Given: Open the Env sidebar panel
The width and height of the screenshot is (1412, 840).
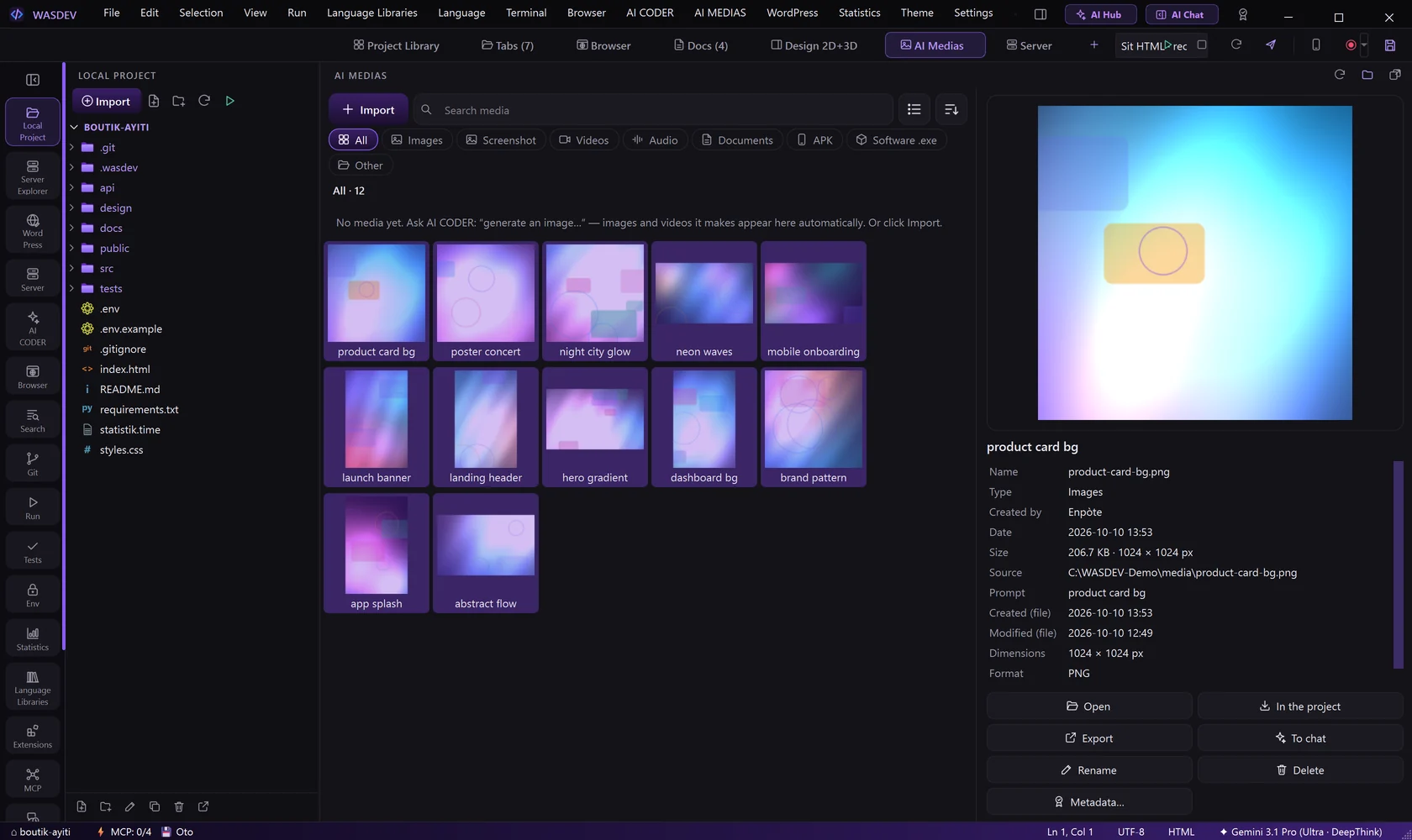Looking at the screenshot, I should 33,595.
